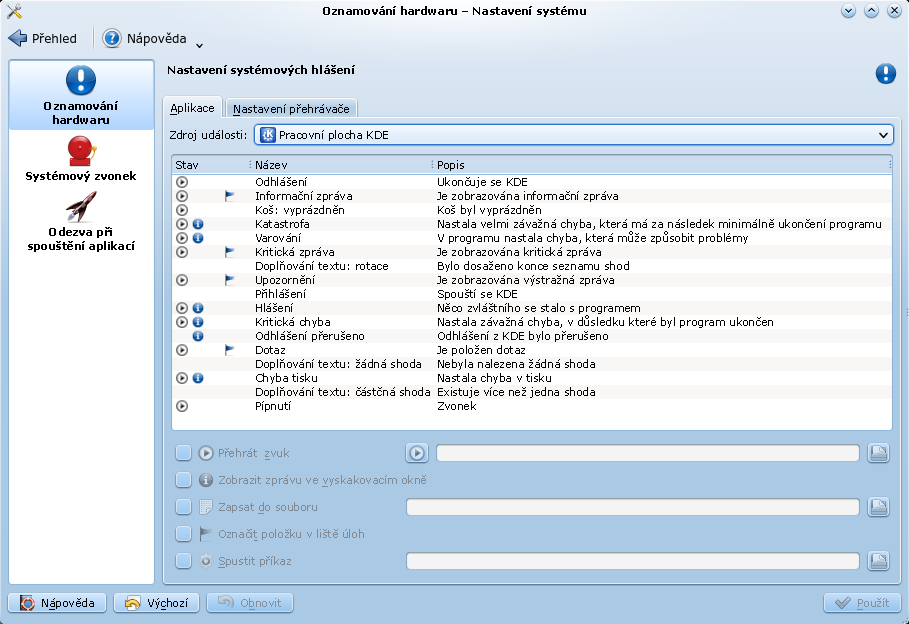The image size is (909, 624).
Task: Click the sound file path field
Action: click(x=648, y=453)
